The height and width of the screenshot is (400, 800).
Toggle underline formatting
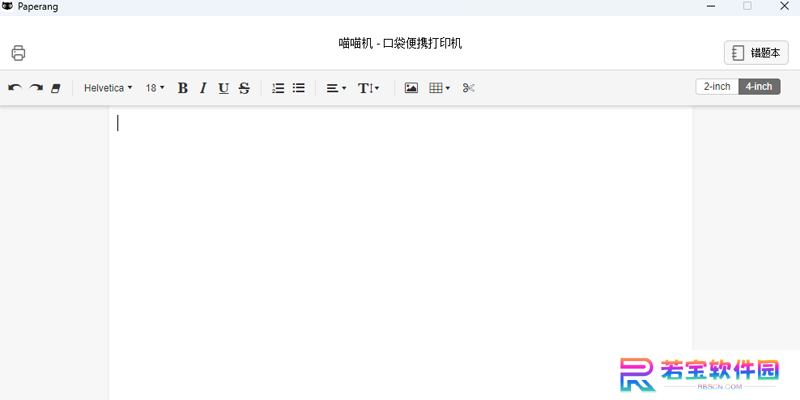pyautogui.click(x=223, y=88)
